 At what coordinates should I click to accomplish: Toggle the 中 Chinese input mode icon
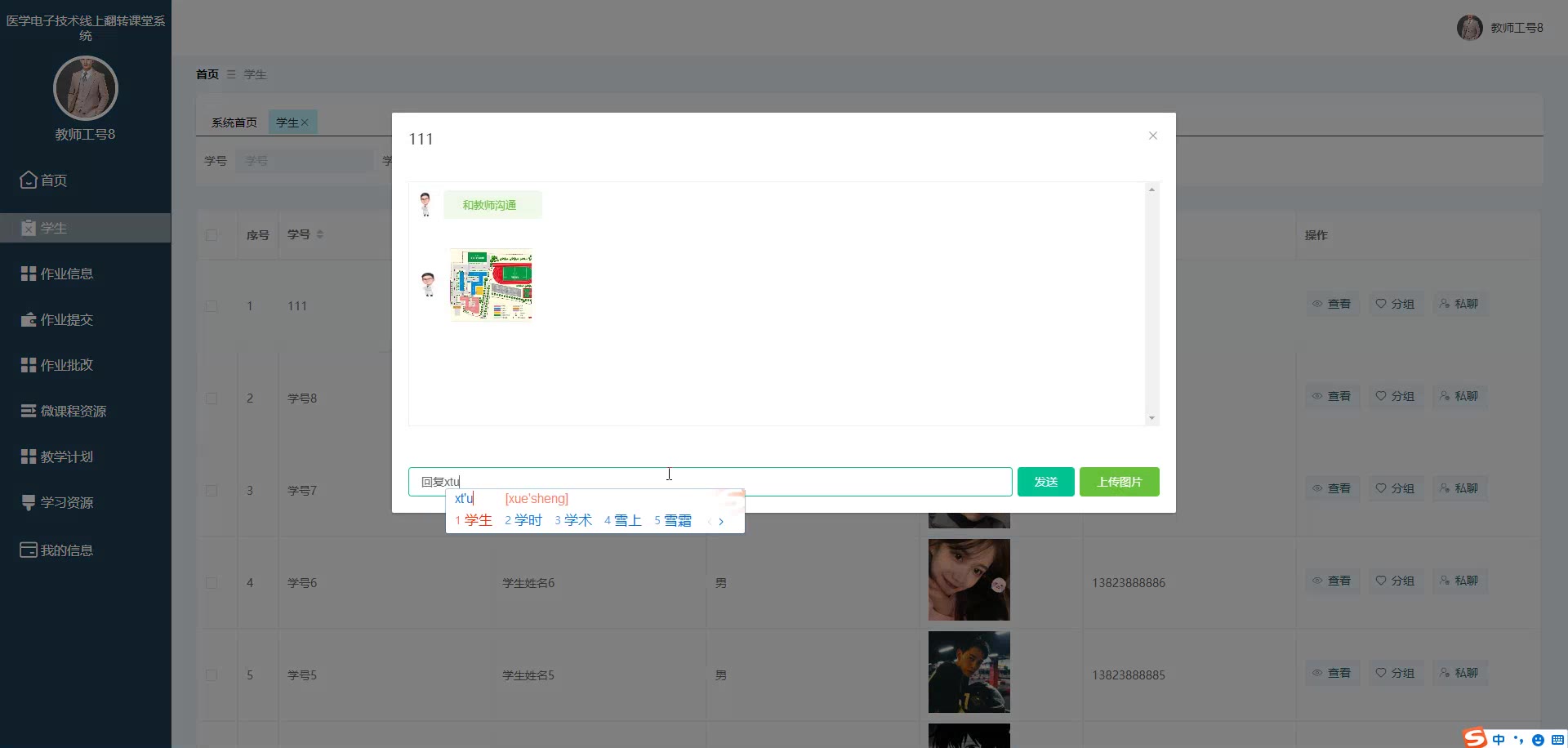click(1499, 739)
